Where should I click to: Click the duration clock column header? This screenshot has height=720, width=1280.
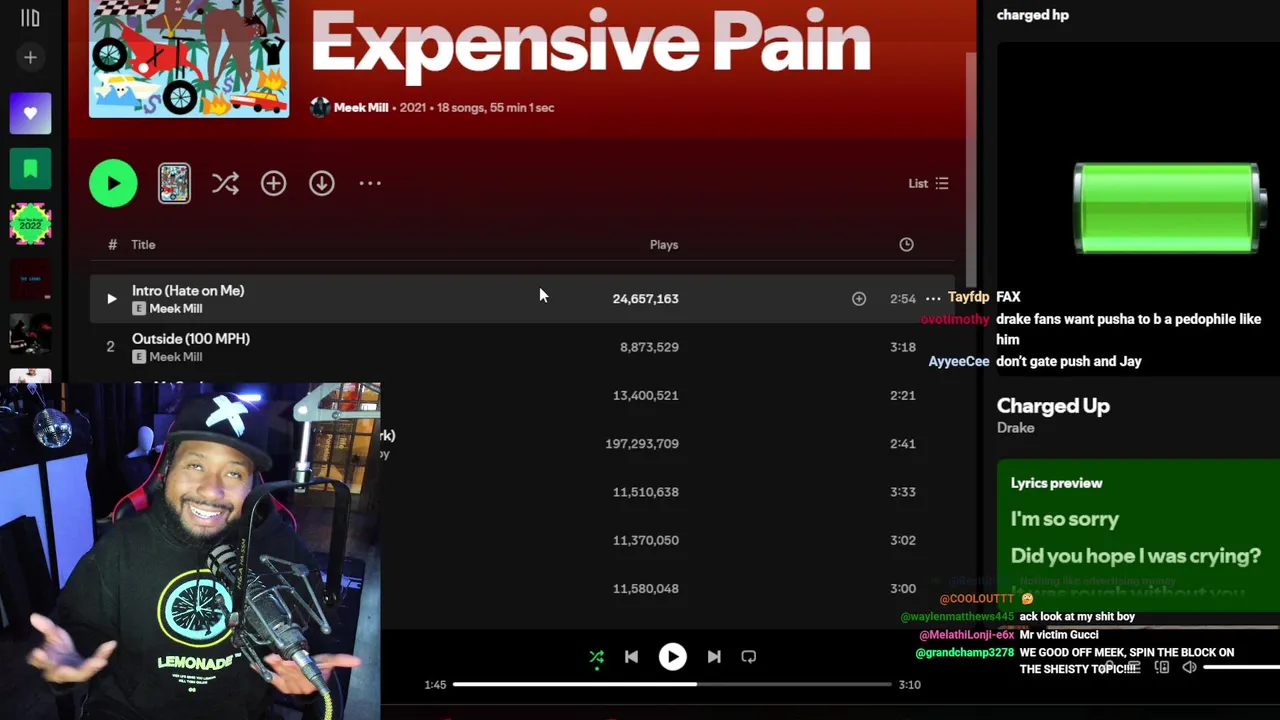tap(906, 244)
